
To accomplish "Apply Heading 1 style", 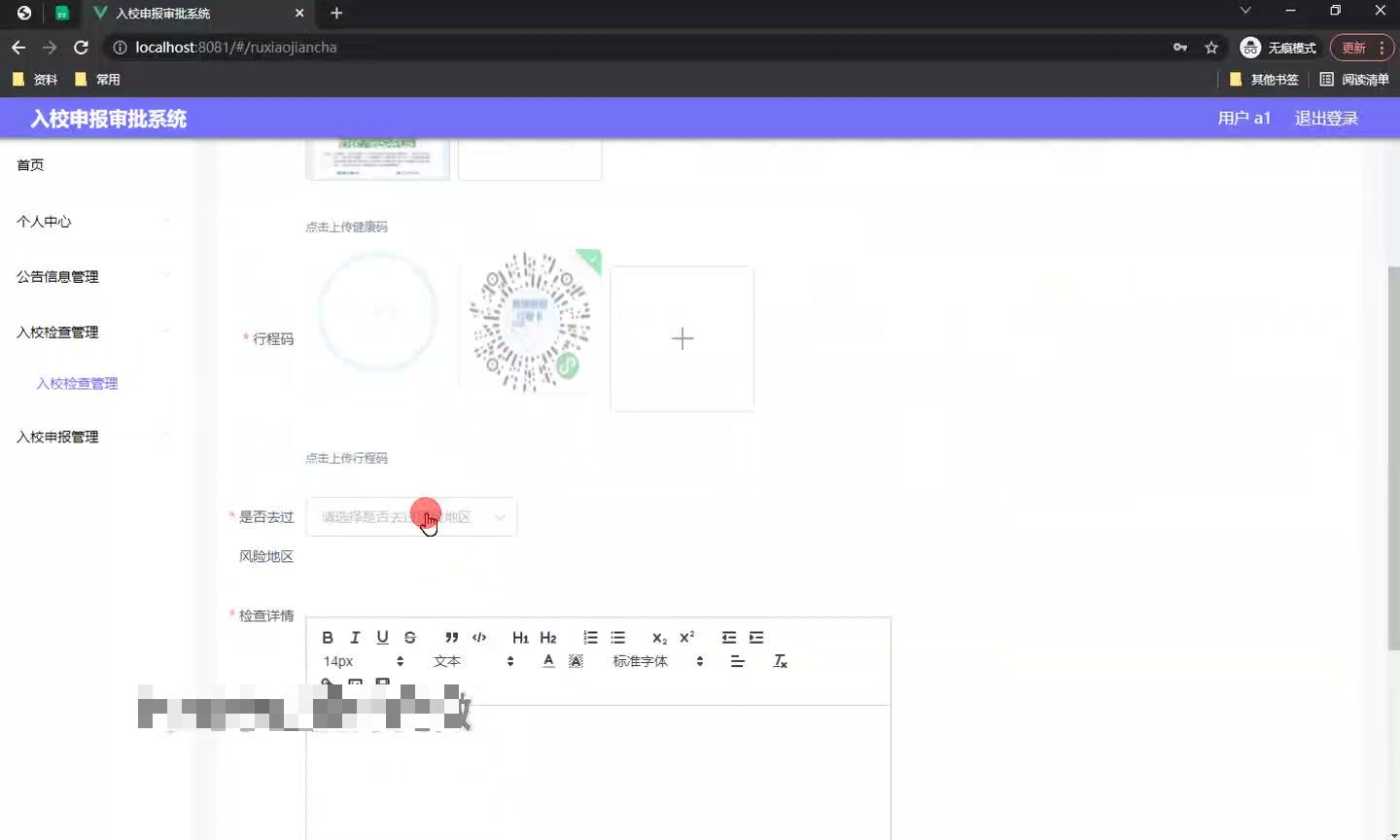I will pyautogui.click(x=520, y=638).
